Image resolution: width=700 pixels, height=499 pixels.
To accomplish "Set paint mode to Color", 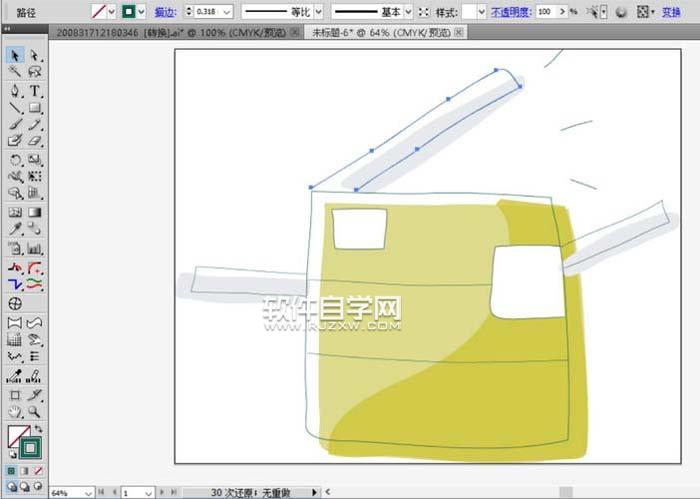I will click(x=11, y=470).
